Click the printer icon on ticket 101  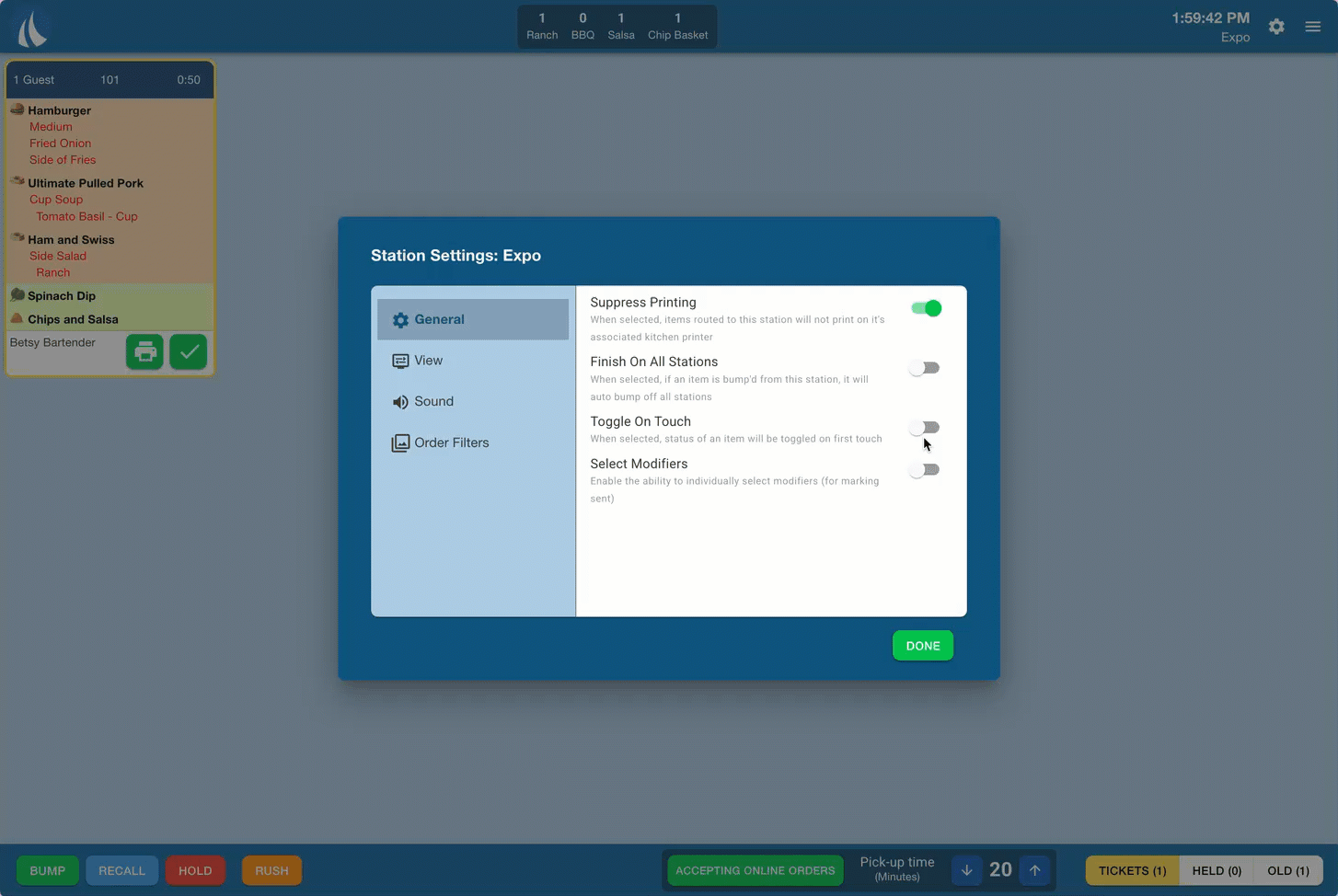144,352
